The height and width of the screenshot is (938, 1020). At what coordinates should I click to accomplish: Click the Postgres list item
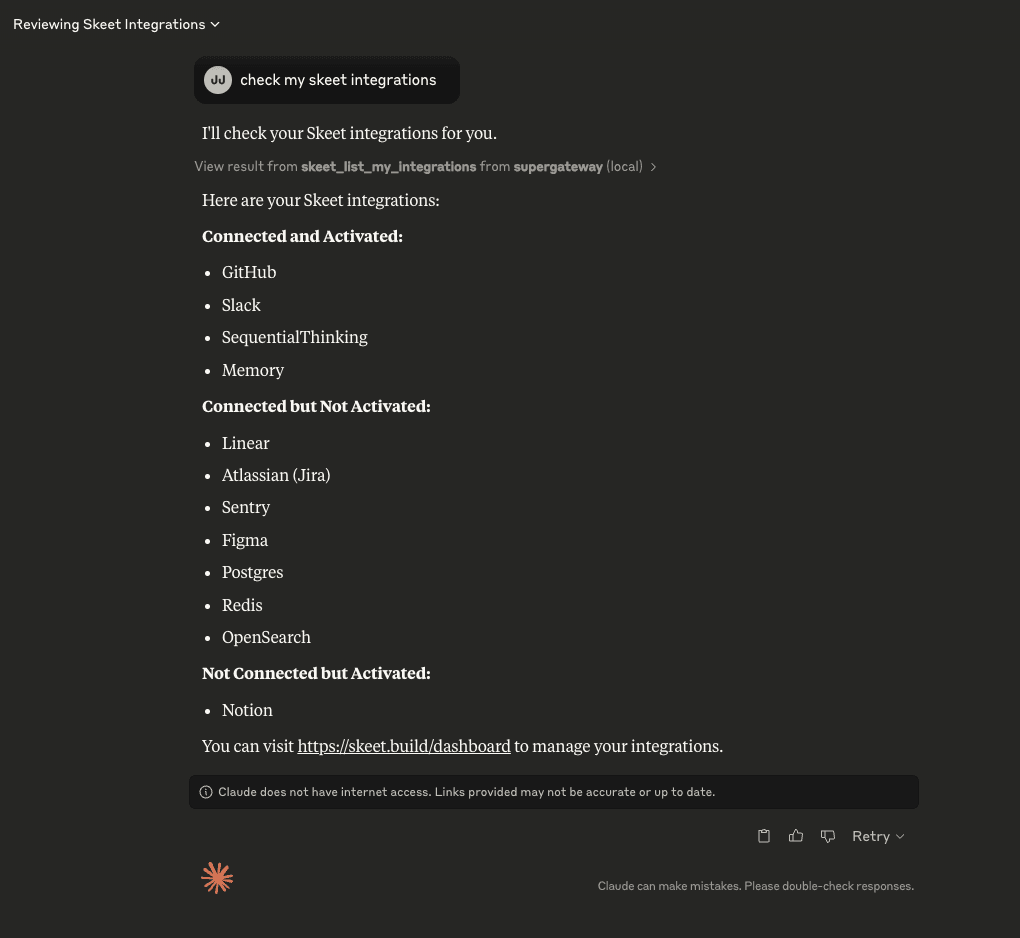click(252, 572)
